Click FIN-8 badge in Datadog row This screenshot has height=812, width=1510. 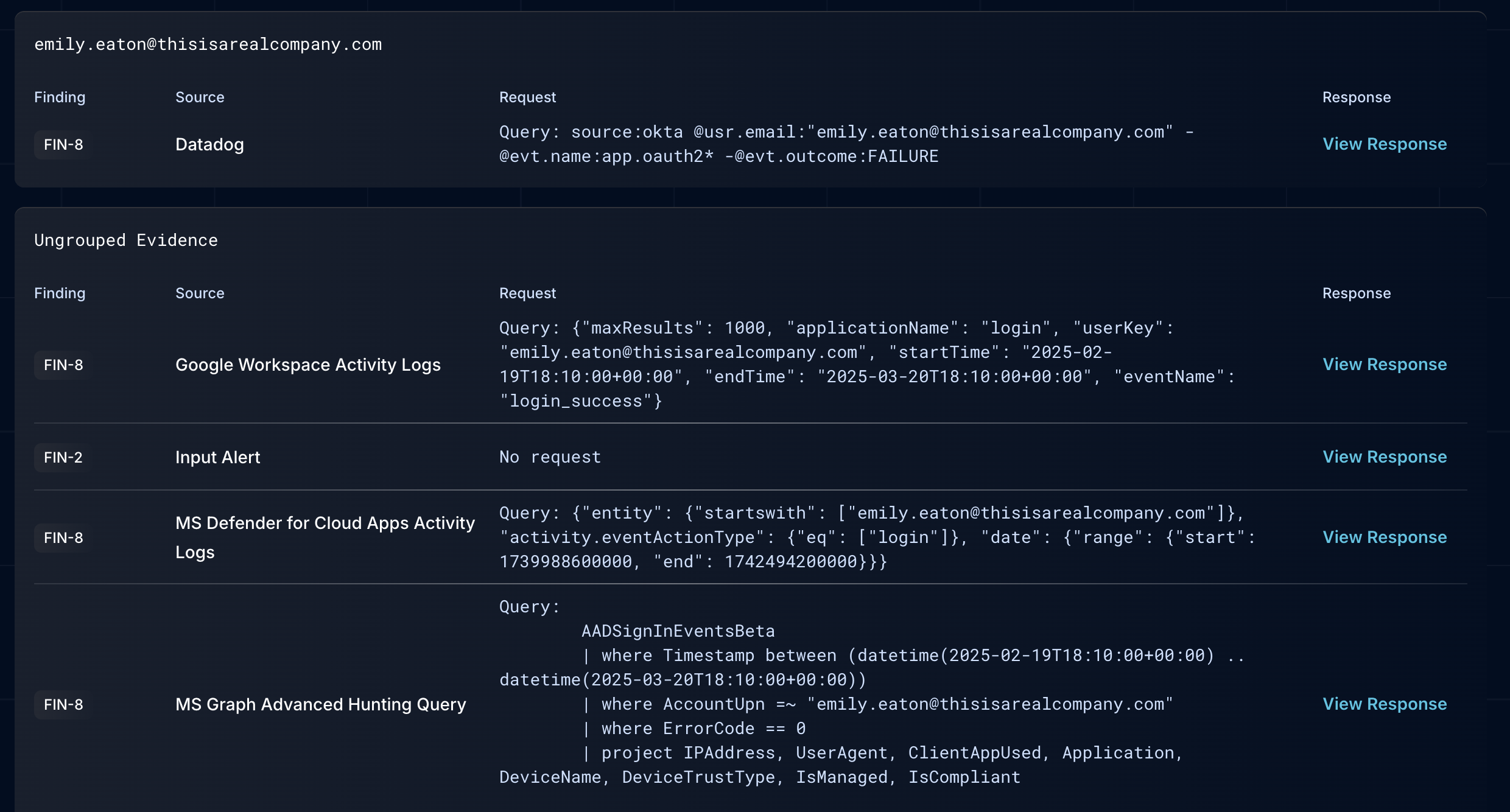point(63,145)
